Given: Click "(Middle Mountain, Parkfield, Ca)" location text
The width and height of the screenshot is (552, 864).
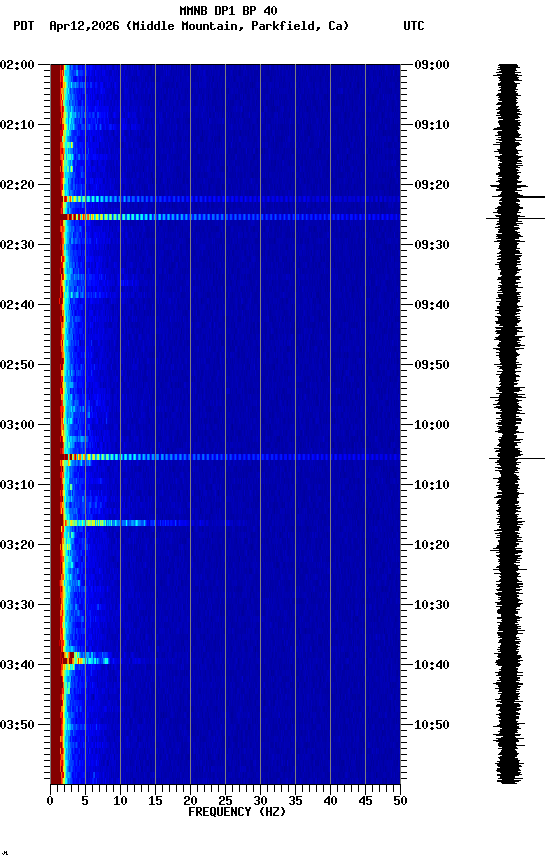Looking at the screenshot, I should pos(237,26).
